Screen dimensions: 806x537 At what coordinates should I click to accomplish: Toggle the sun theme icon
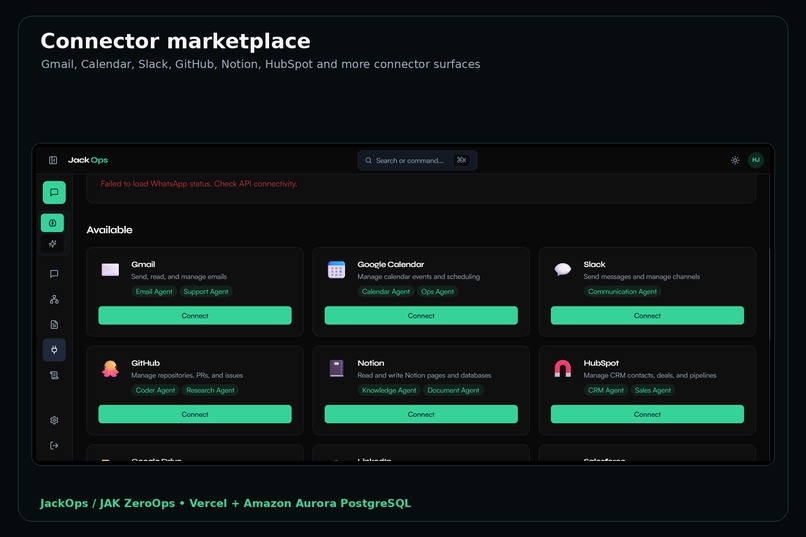pyautogui.click(x=735, y=160)
